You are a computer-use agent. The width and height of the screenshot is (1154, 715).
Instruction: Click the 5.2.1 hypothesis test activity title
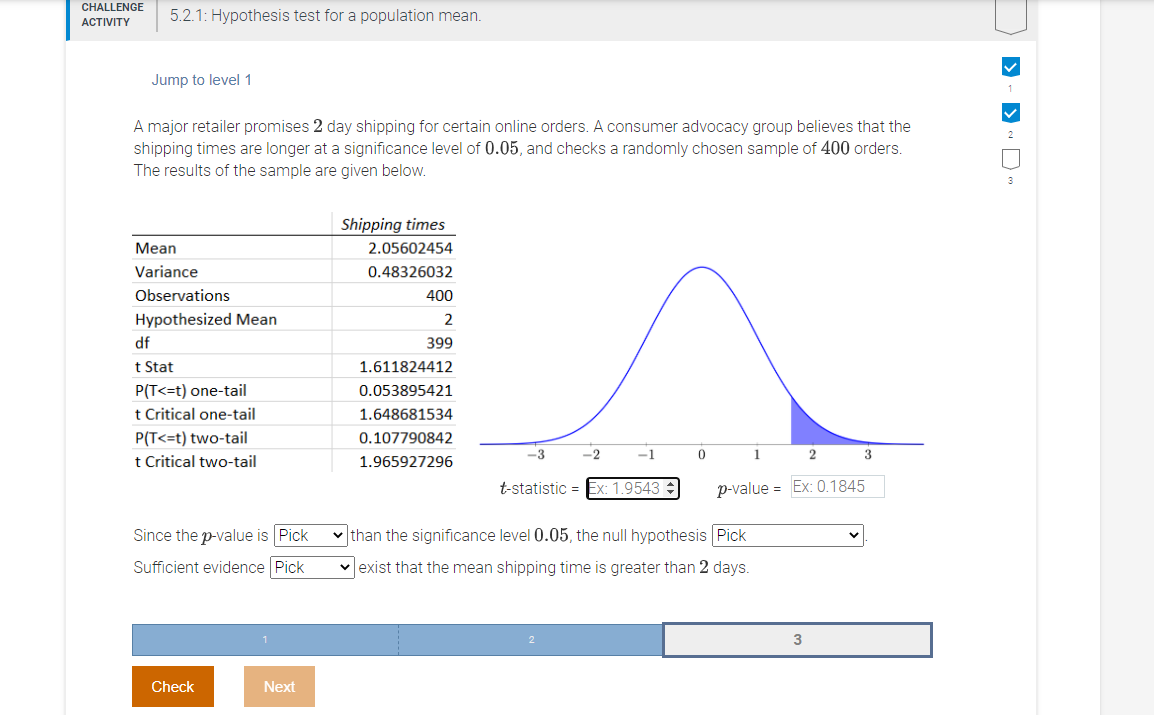click(x=323, y=16)
